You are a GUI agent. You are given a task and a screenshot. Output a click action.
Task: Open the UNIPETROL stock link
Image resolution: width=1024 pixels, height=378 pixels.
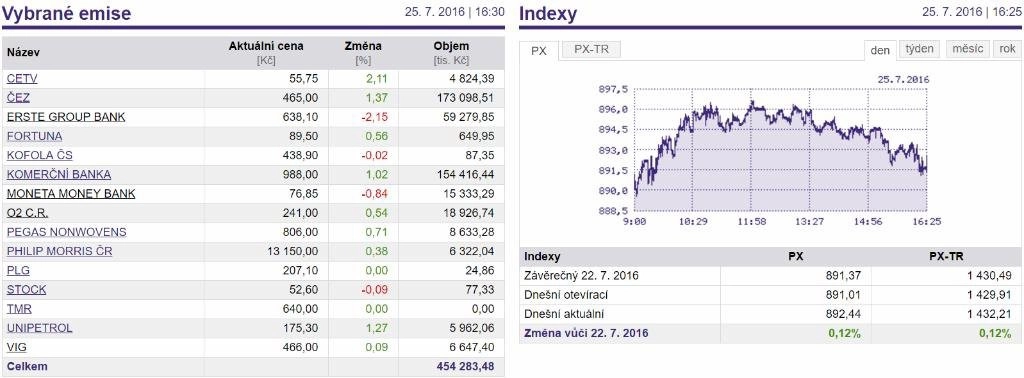pyautogui.click(x=39, y=328)
